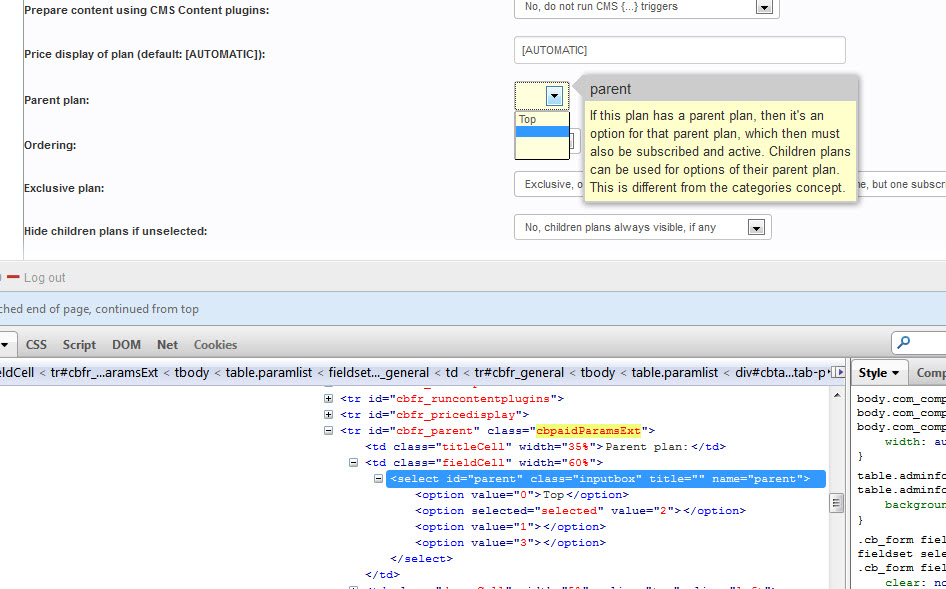Switch to the DOM tab in Firebug
The width and height of the screenshot is (946, 589).
pos(126,345)
